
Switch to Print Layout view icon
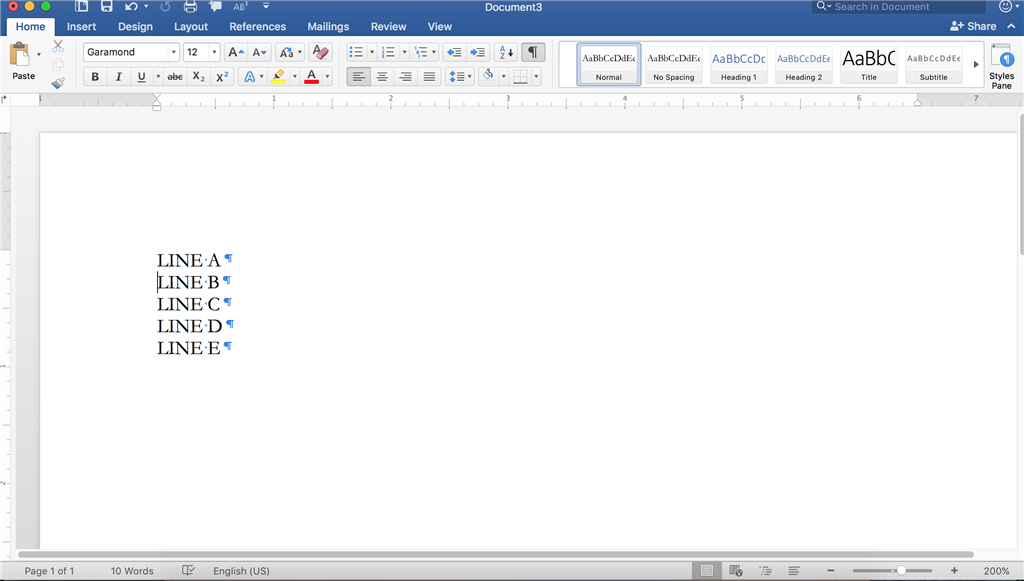pyautogui.click(x=707, y=571)
